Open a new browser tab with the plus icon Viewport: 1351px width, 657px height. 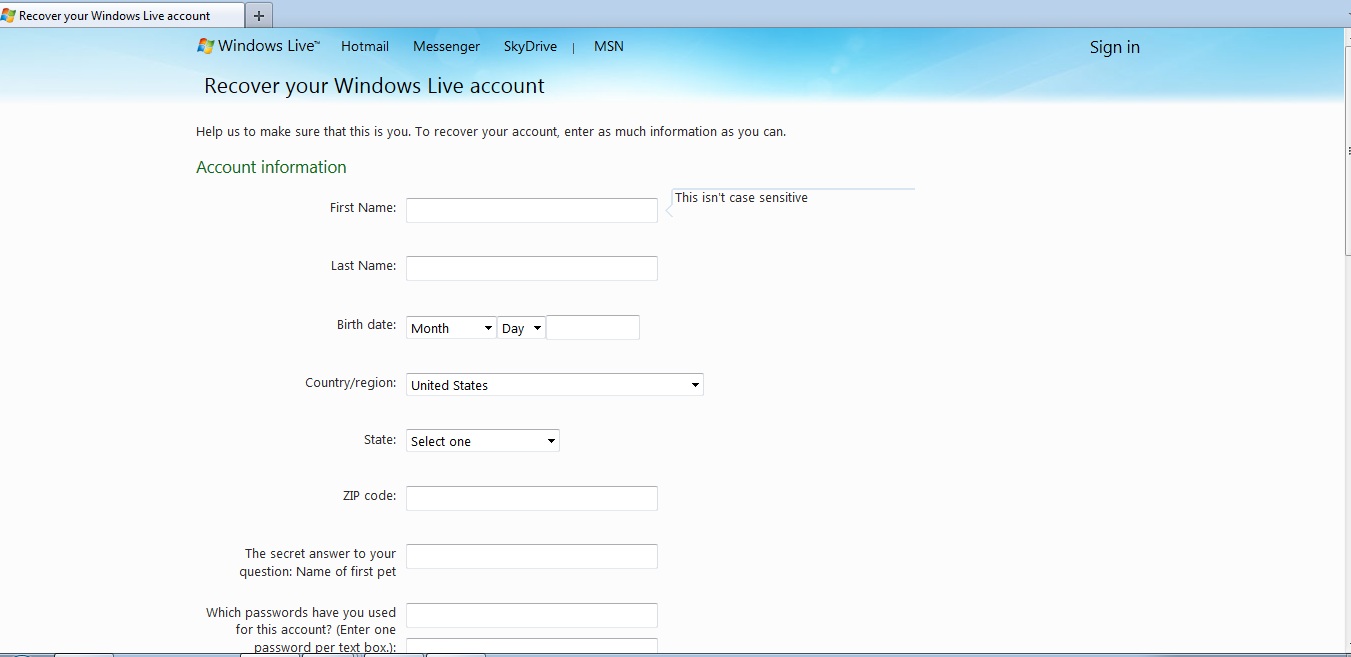click(258, 15)
